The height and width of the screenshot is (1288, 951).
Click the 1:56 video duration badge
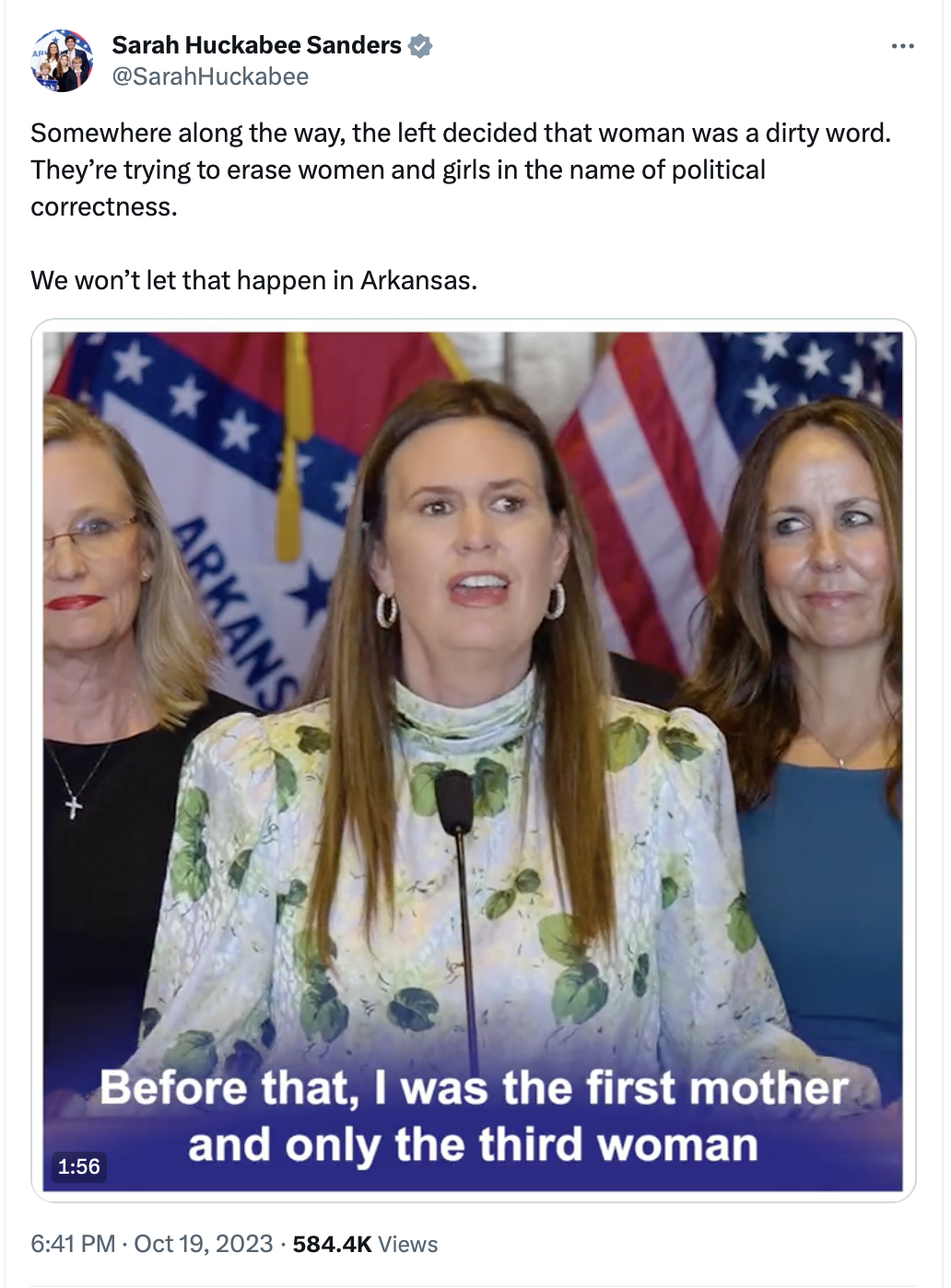78,1166
